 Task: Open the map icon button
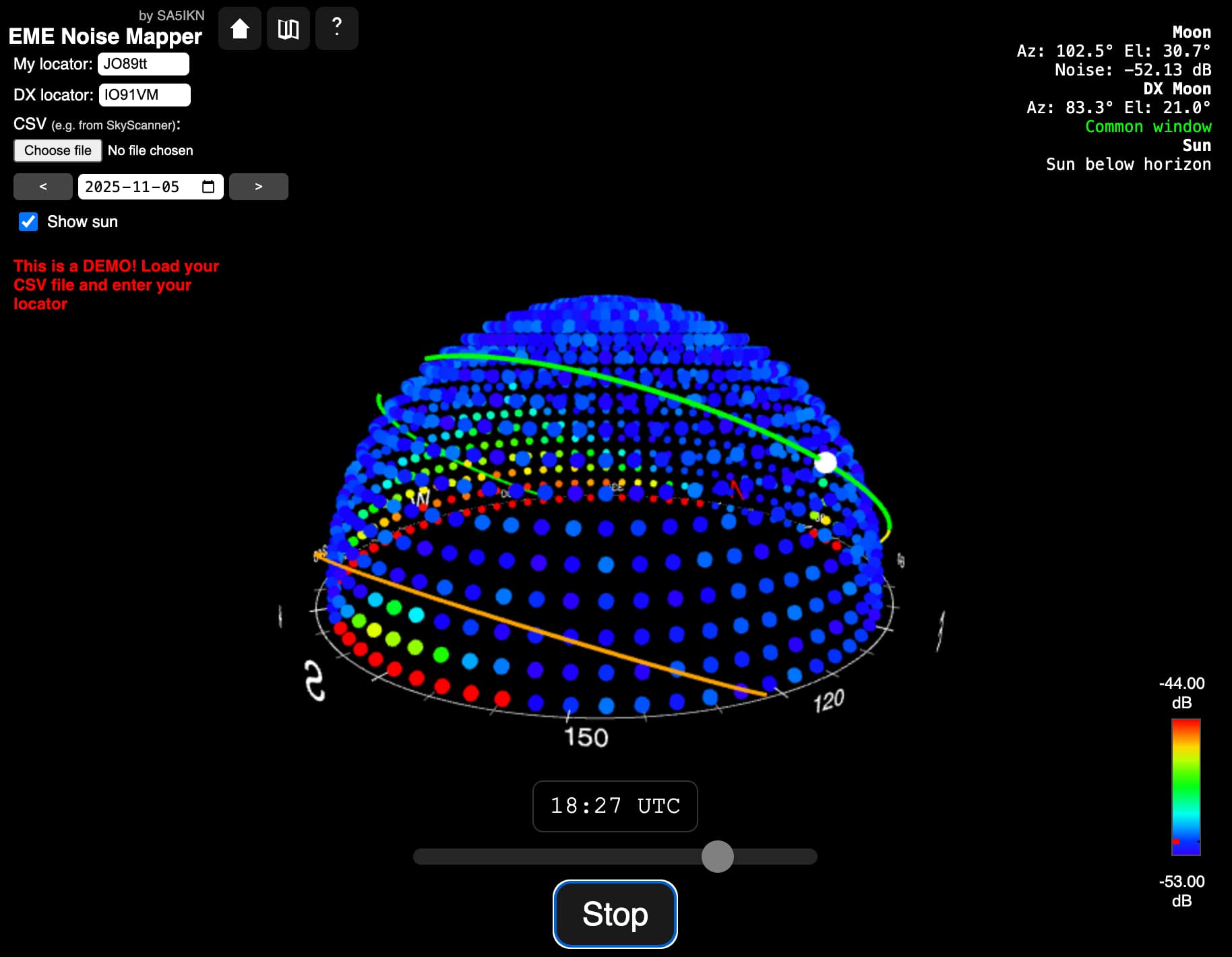[288, 29]
